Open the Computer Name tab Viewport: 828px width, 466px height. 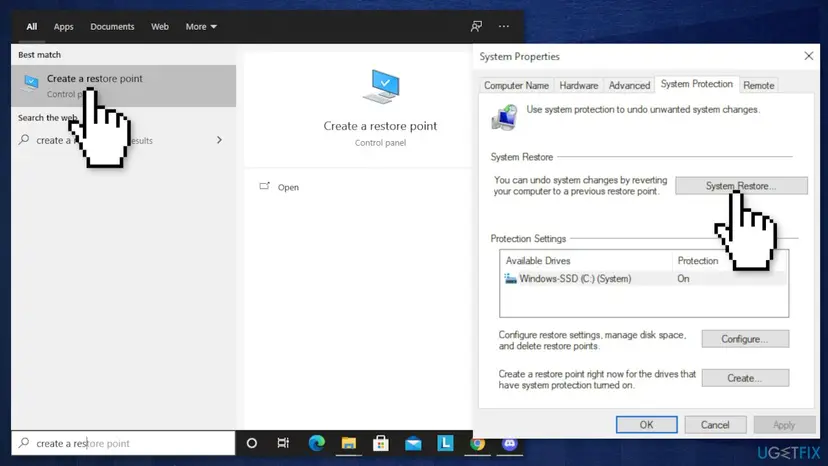coord(516,86)
